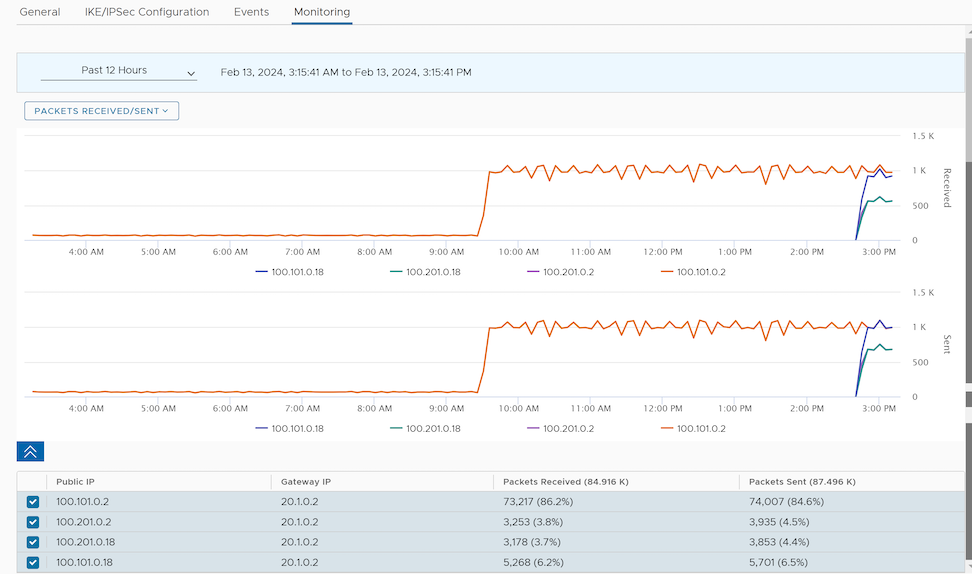This screenshot has height=574, width=972.
Task: Deselect the 100.101.0.18 row checkbox
Action: (x=33, y=562)
